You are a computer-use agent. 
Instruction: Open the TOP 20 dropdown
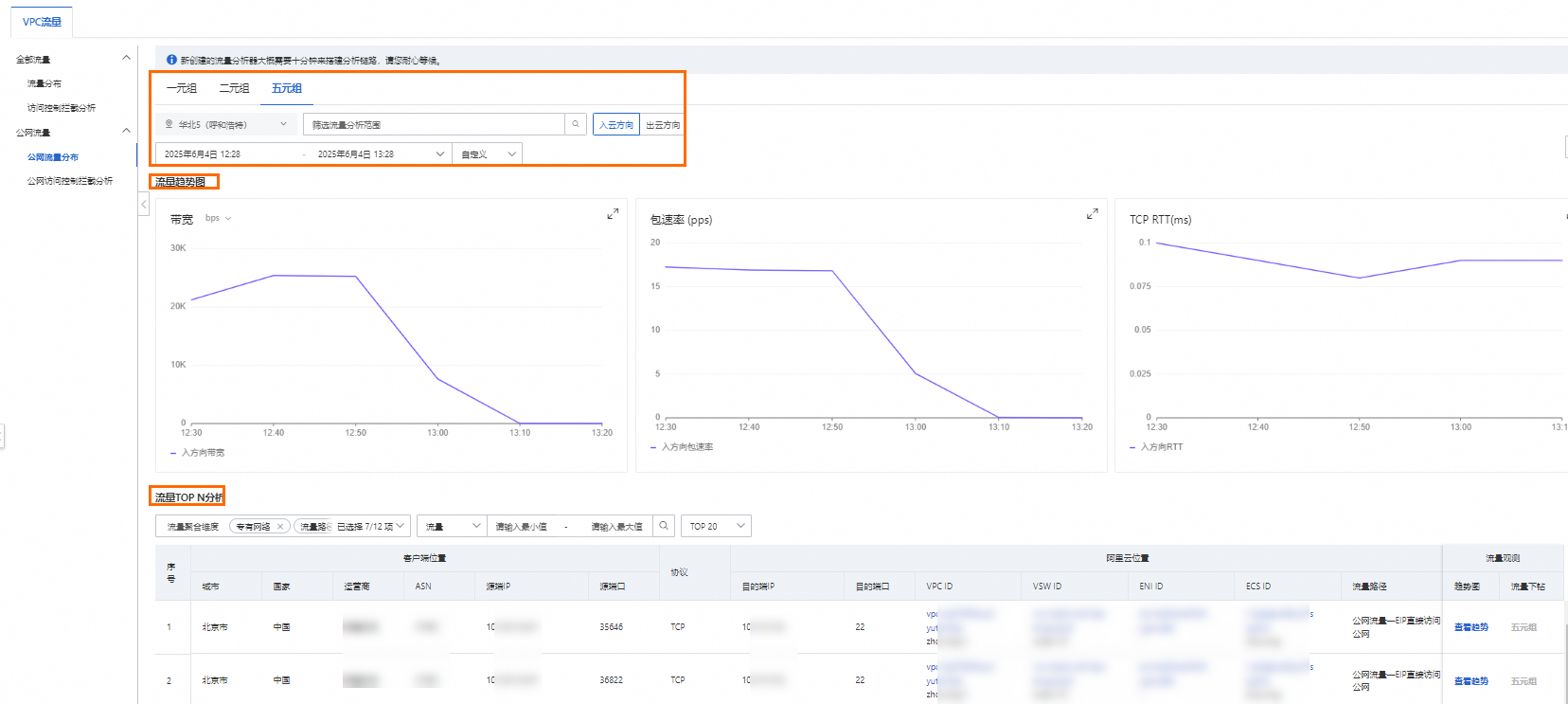716,526
